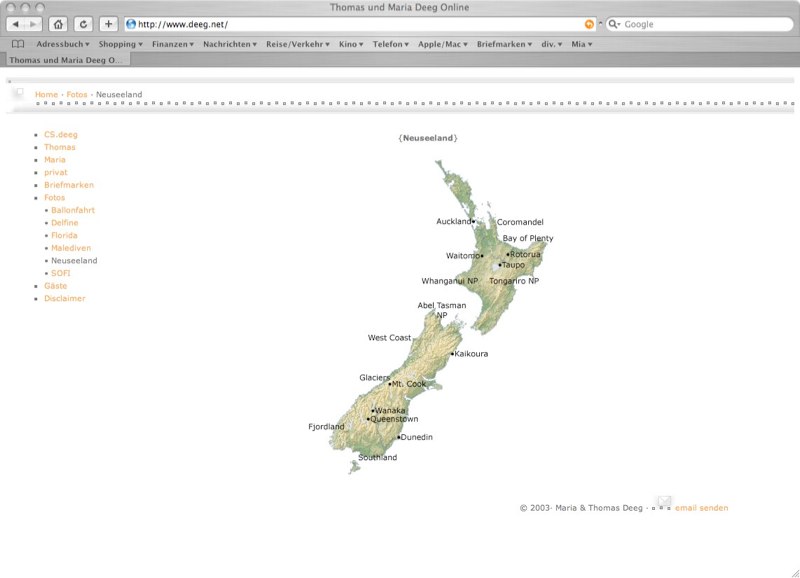800x578 pixels.
Task: Open the Briefmarken bookmarks folder
Action: coord(505,44)
